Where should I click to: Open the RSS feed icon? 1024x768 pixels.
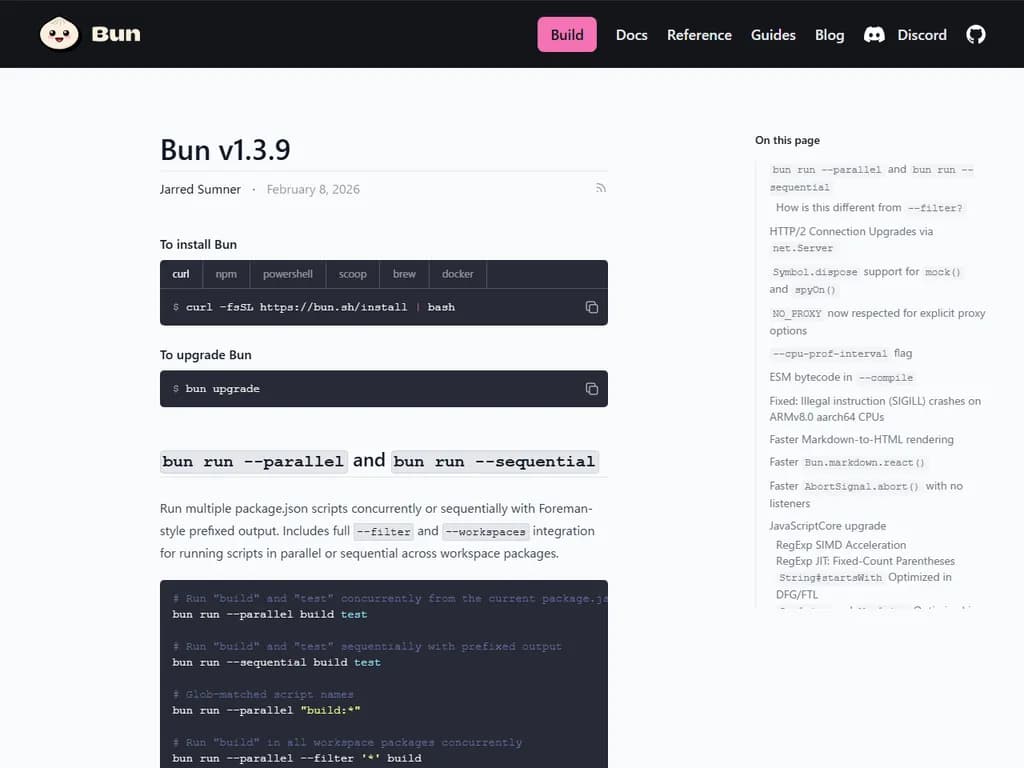pyautogui.click(x=600, y=188)
